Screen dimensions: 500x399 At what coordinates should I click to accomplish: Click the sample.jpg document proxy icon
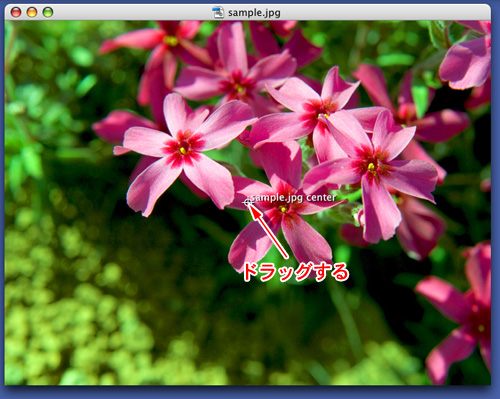click(218, 12)
